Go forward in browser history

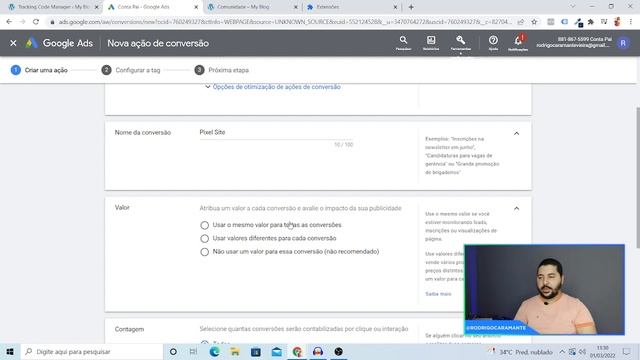(x=22, y=22)
